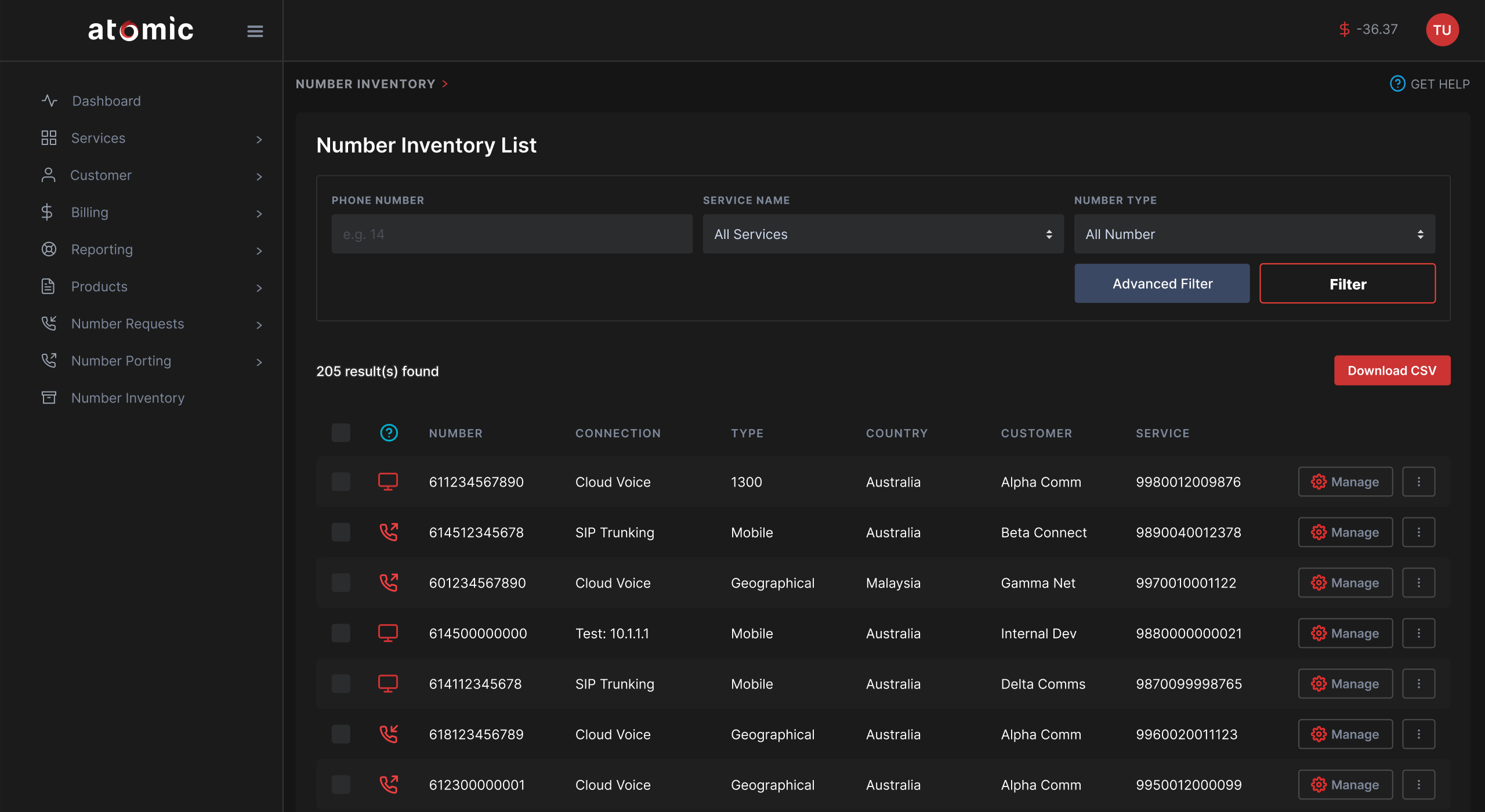Open Number Inventory in sidebar

coord(128,398)
